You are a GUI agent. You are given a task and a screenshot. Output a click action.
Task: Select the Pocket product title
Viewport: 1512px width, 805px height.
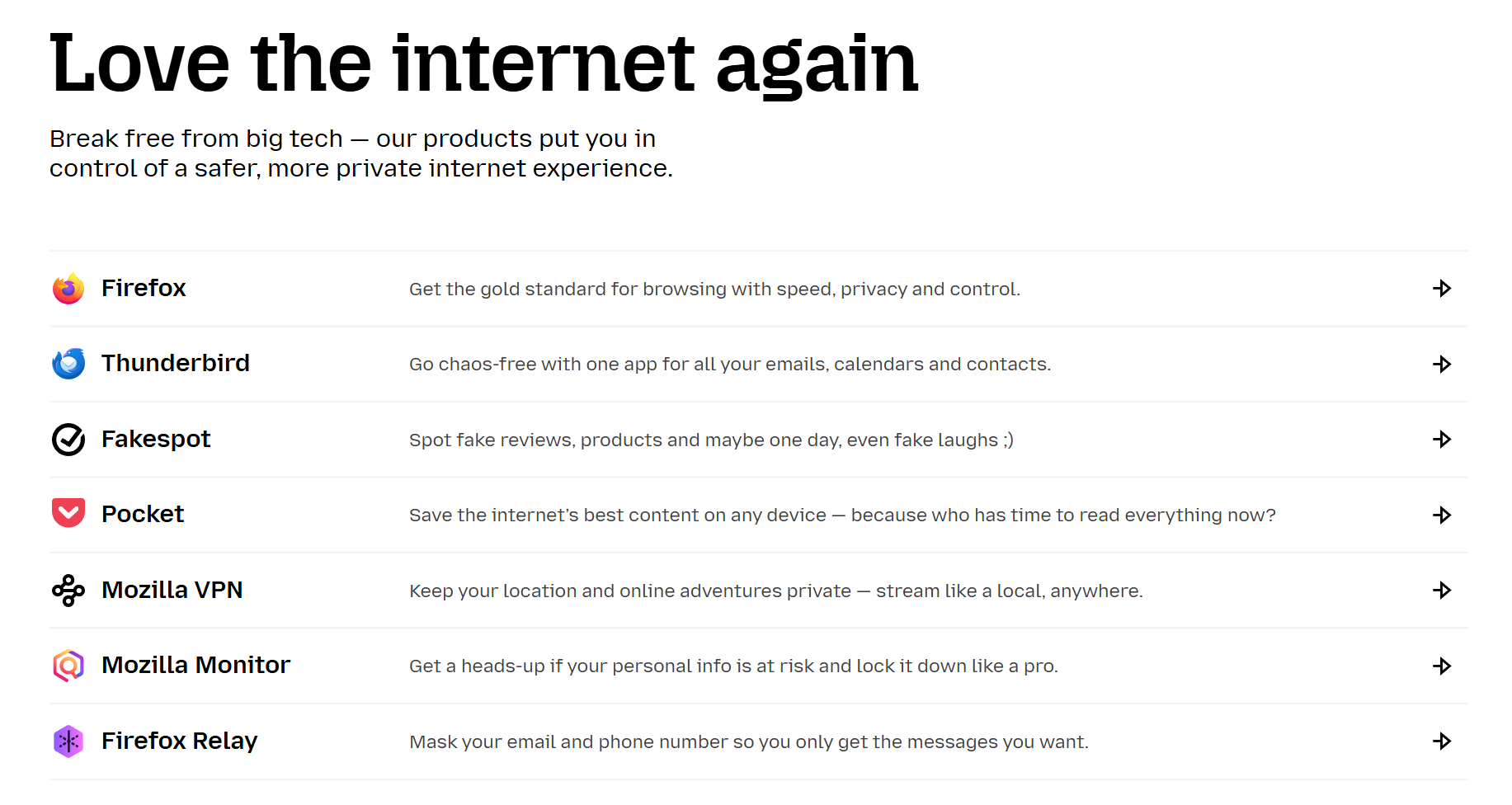(143, 514)
